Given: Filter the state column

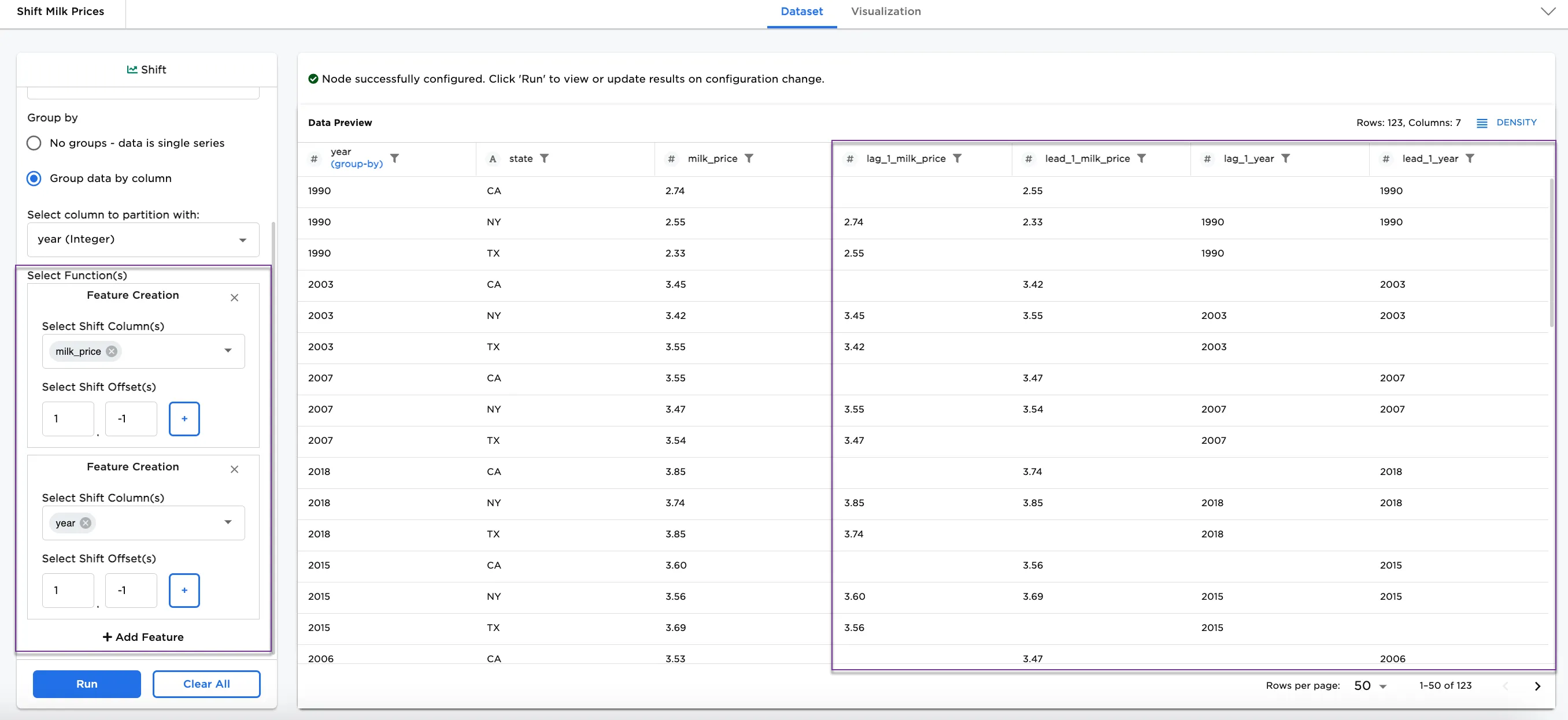Looking at the screenshot, I should pyautogui.click(x=544, y=159).
